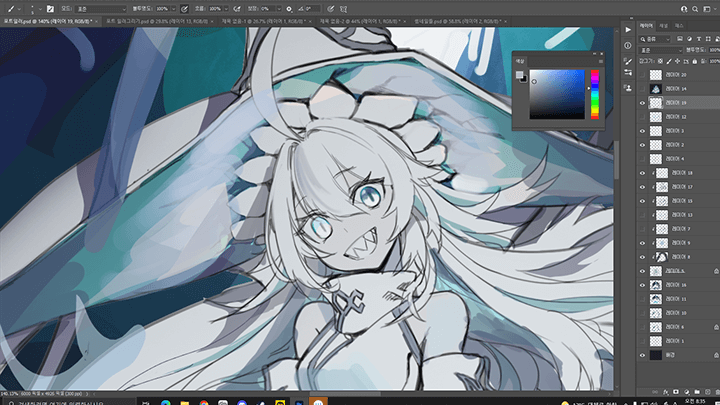720x405 pixels.
Task: Lock layer position icon
Action: point(678,61)
